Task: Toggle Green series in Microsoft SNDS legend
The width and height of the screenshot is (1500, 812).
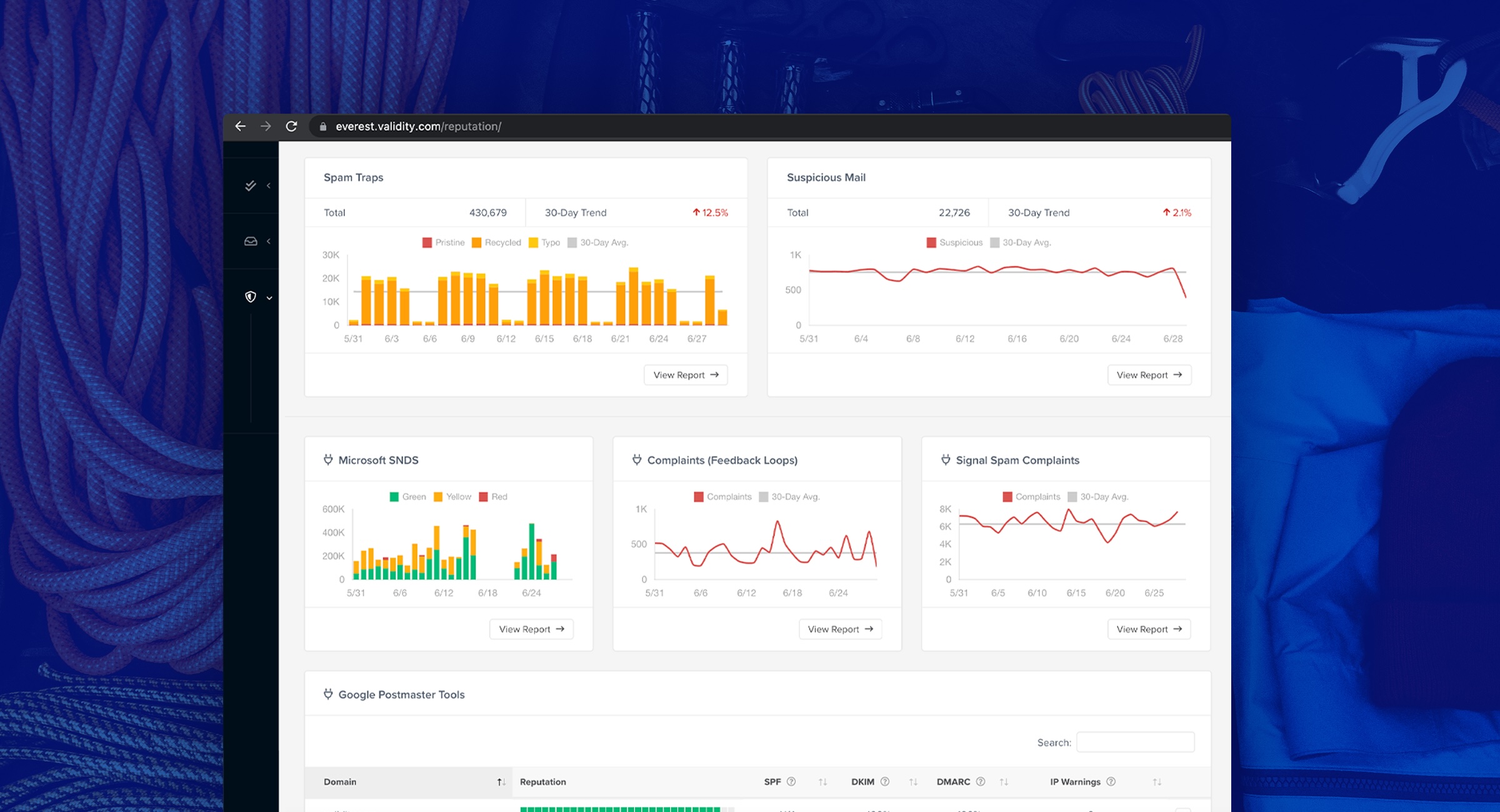Action: coord(407,497)
